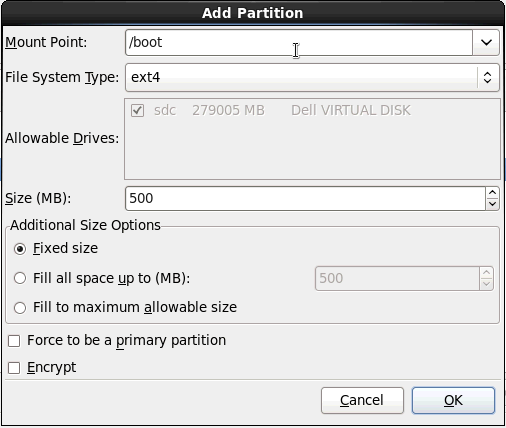Enable the Encrypt checkbox
The image size is (506, 428).
pyautogui.click(x=14, y=368)
